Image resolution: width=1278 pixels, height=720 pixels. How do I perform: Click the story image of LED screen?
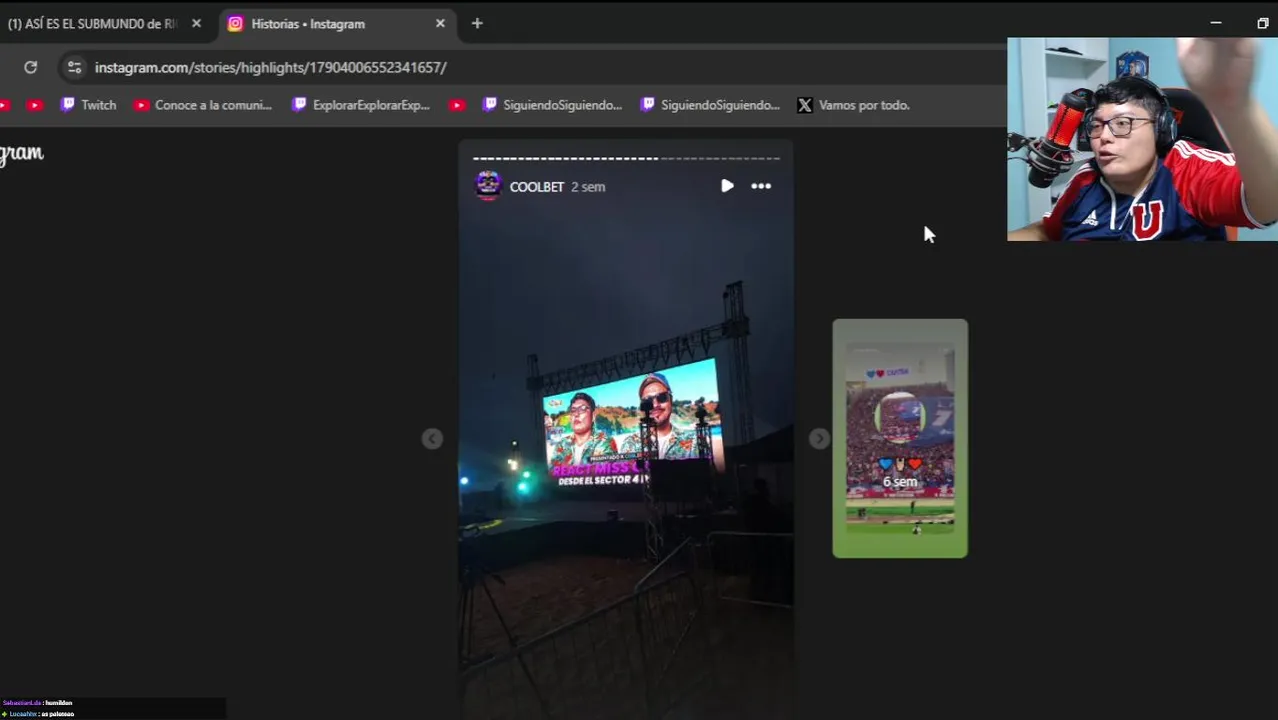[632, 422]
